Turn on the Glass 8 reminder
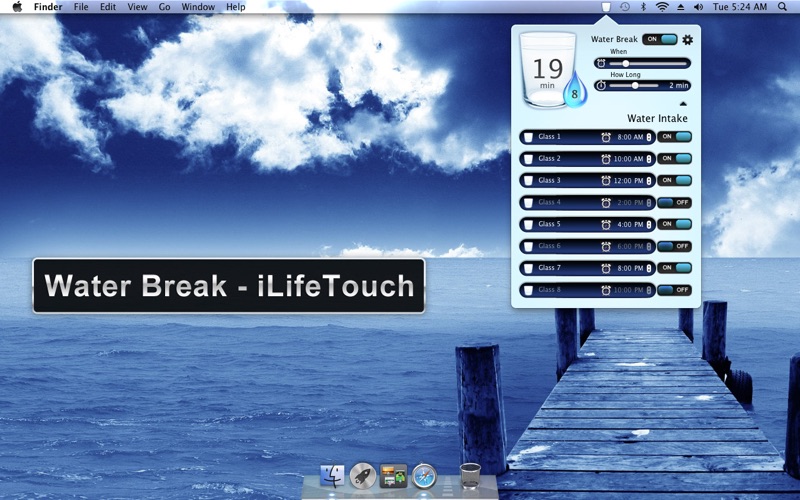The height and width of the screenshot is (500, 800). 674,290
